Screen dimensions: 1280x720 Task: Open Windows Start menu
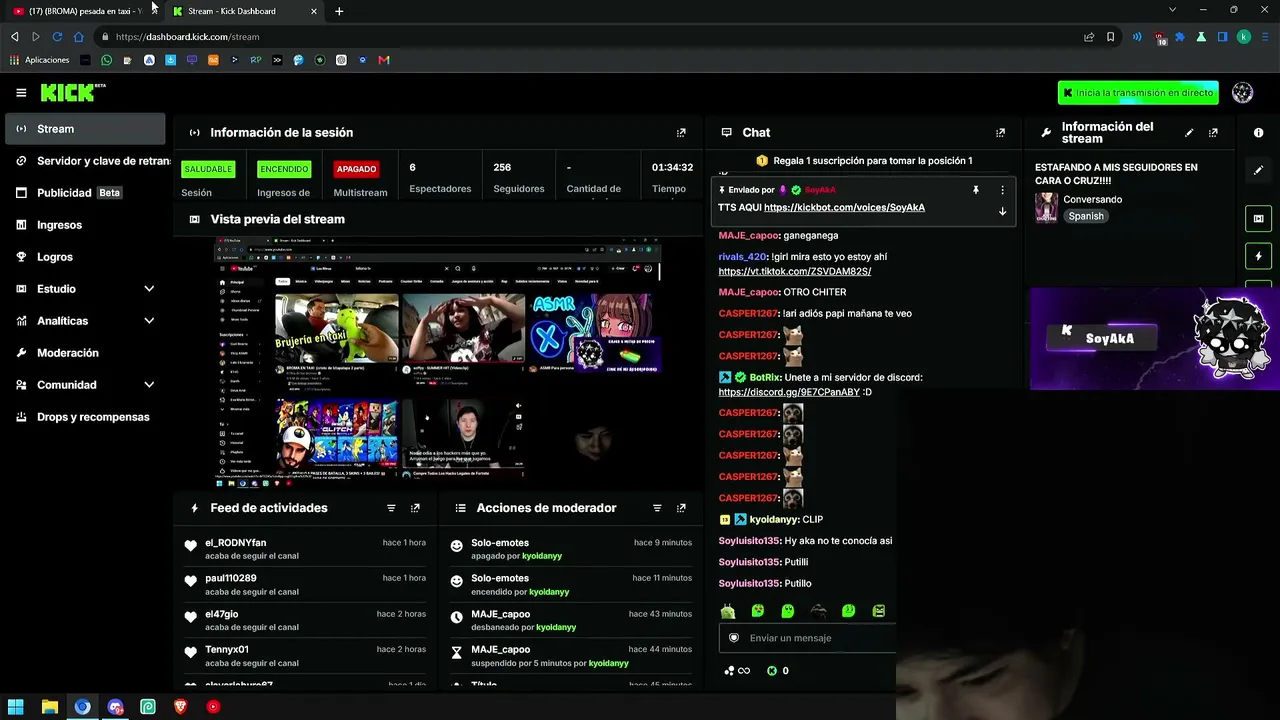coord(16,707)
